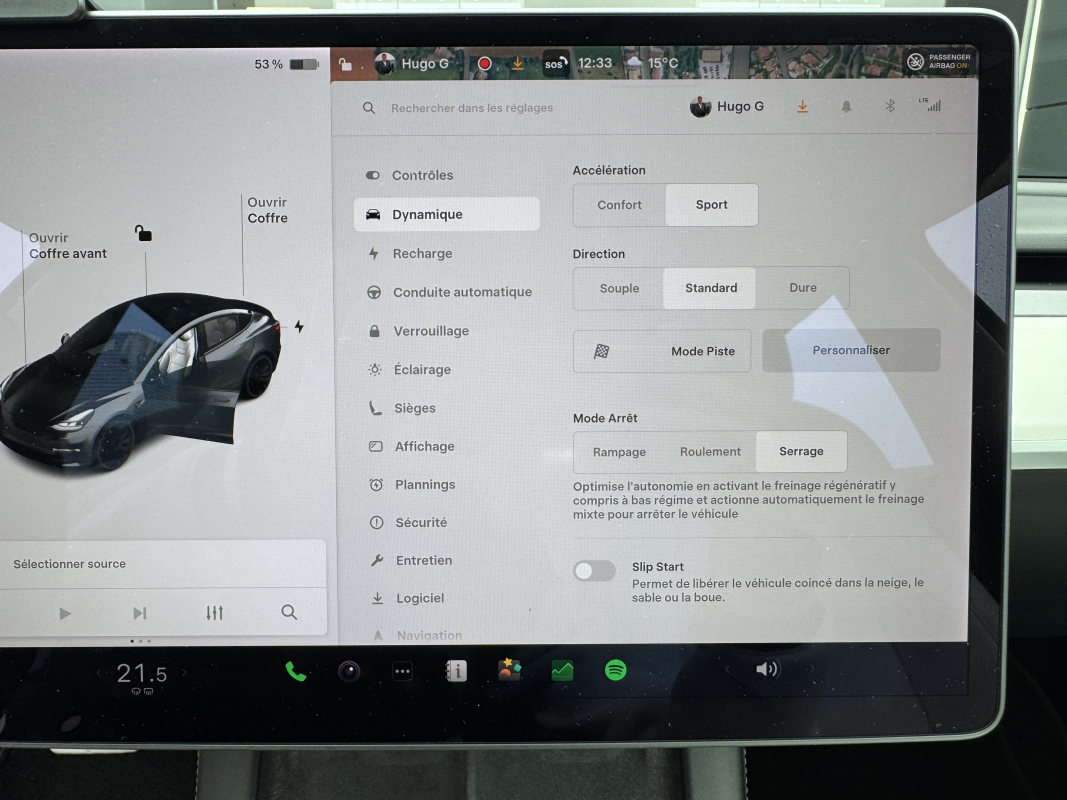Image resolution: width=1067 pixels, height=800 pixels.
Task: Open the three-dots app launcher
Action: (403, 671)
